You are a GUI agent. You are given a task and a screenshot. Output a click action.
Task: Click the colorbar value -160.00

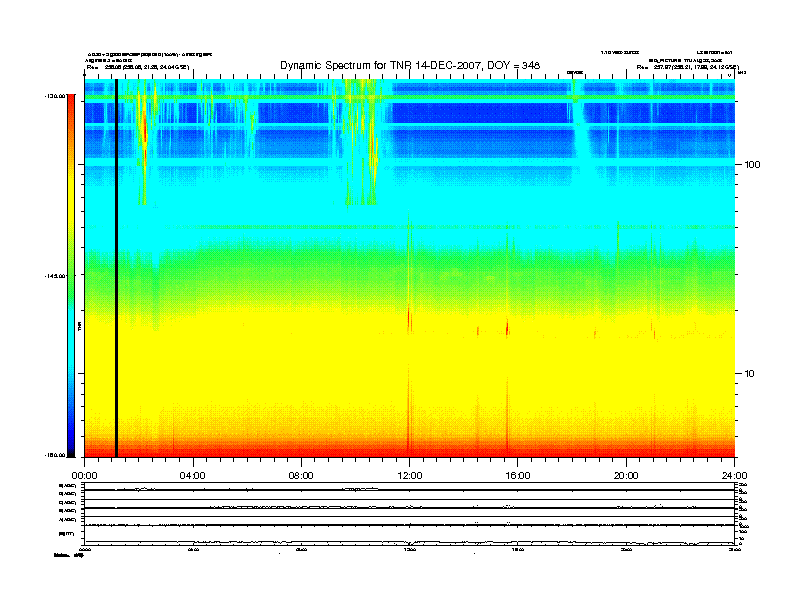(55, 455)
